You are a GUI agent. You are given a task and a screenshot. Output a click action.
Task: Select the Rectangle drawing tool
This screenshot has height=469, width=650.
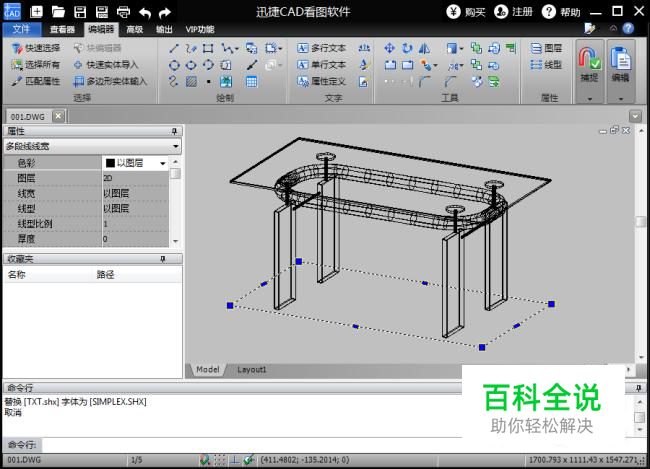tap(208, 48)
